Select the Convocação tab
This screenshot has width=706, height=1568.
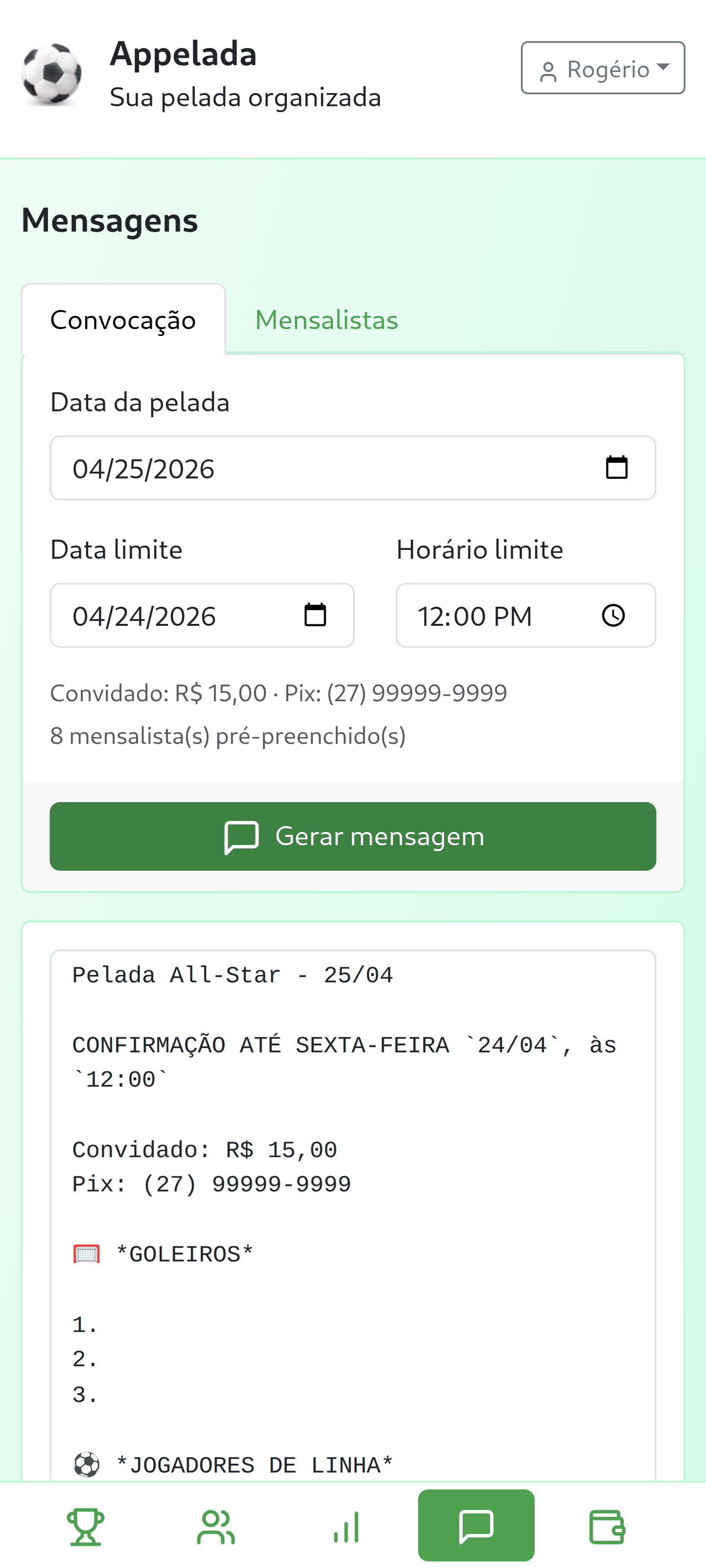pyautogui.click(x=123, y=320)
